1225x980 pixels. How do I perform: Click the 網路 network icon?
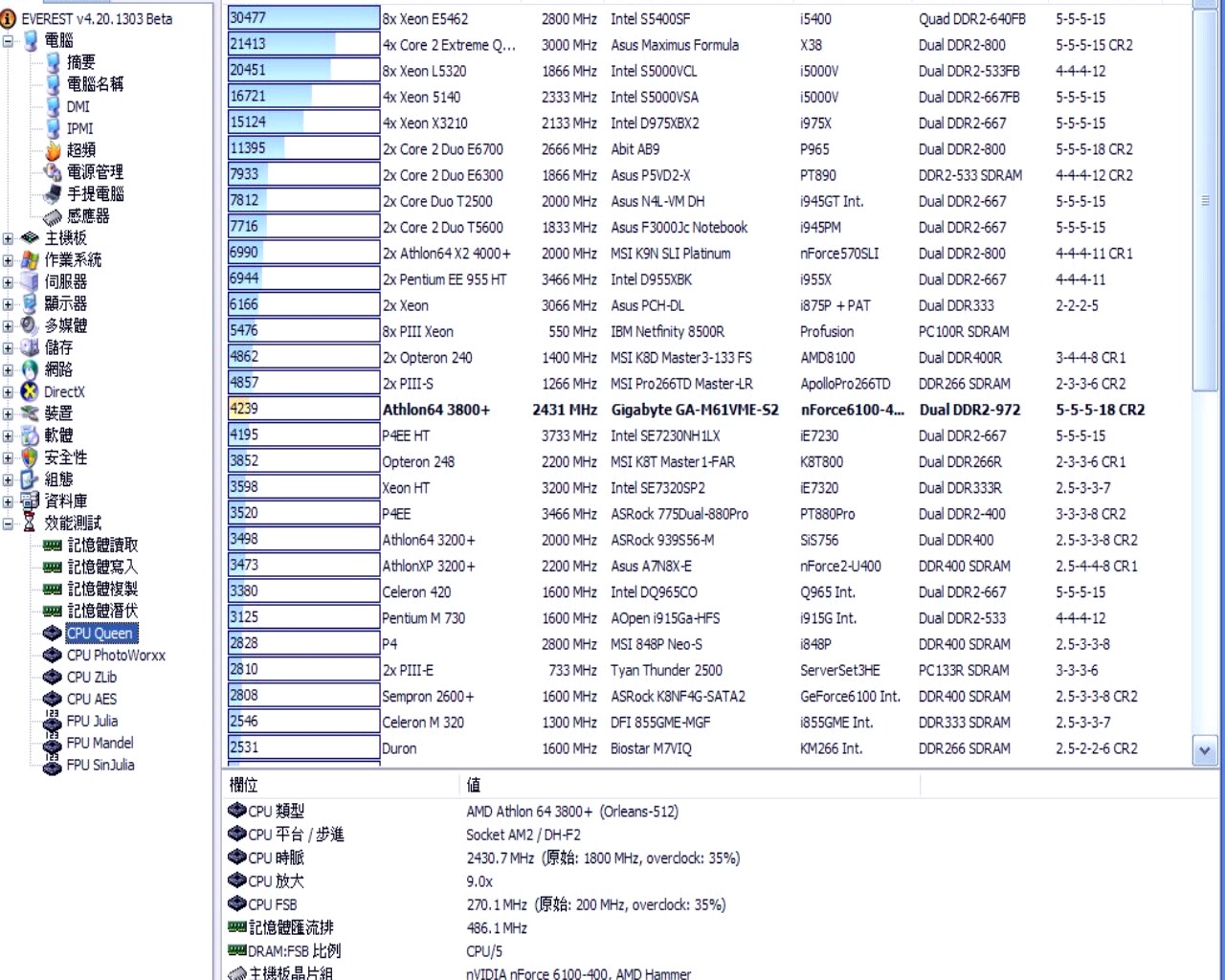31,369
